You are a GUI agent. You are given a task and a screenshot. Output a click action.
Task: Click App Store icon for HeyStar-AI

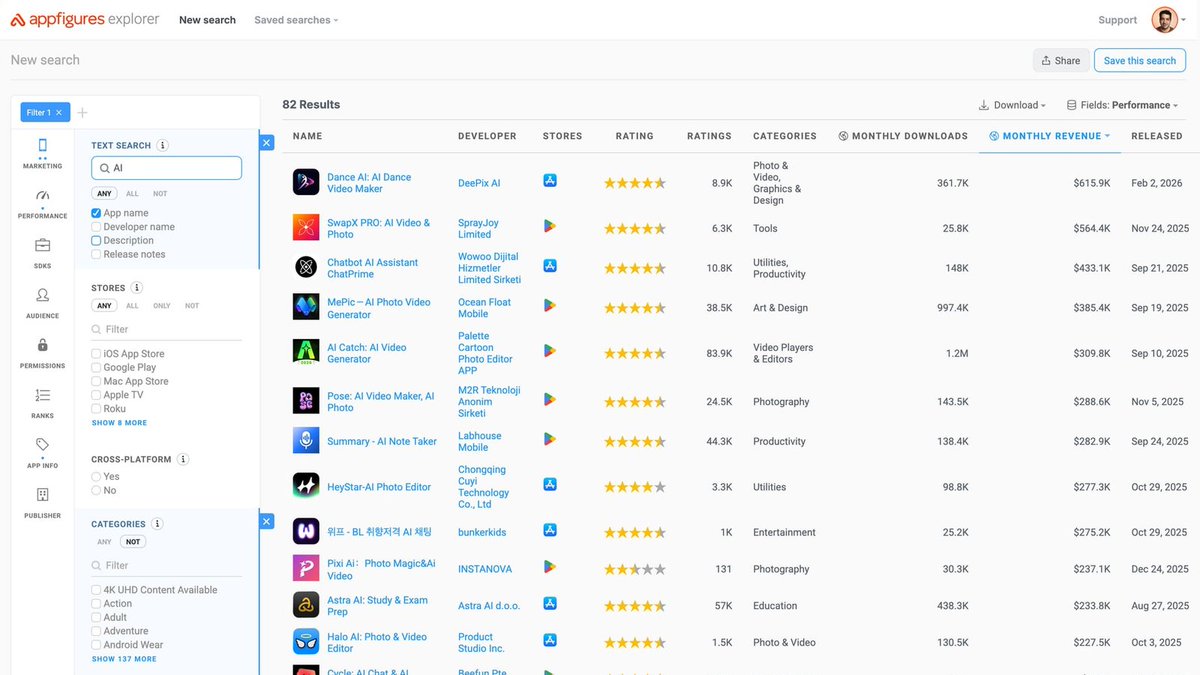549,484
